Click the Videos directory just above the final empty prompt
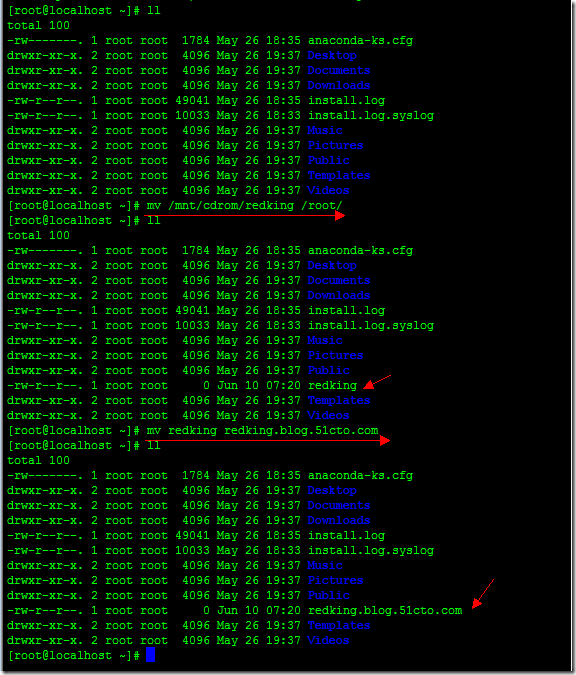This screenshot has height=675, width=576. click(x=328, y=641)
